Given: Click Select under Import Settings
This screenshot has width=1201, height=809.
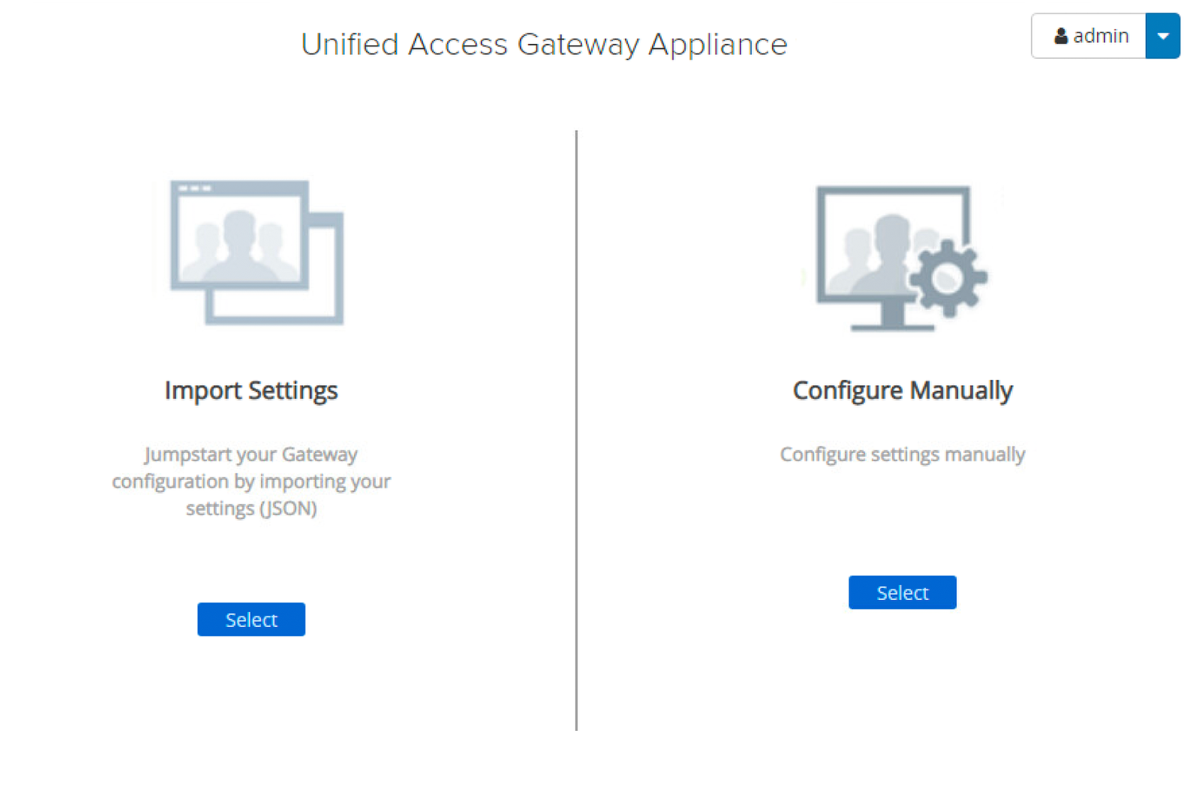Looking at the screenshot, I should [x=251, y=619].
